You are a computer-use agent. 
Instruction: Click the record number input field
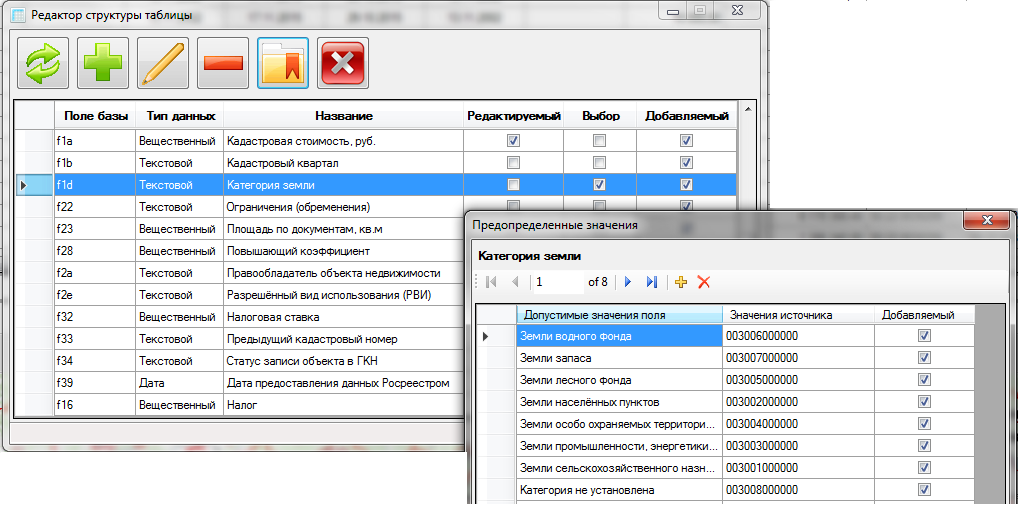[x=557, y=282]
